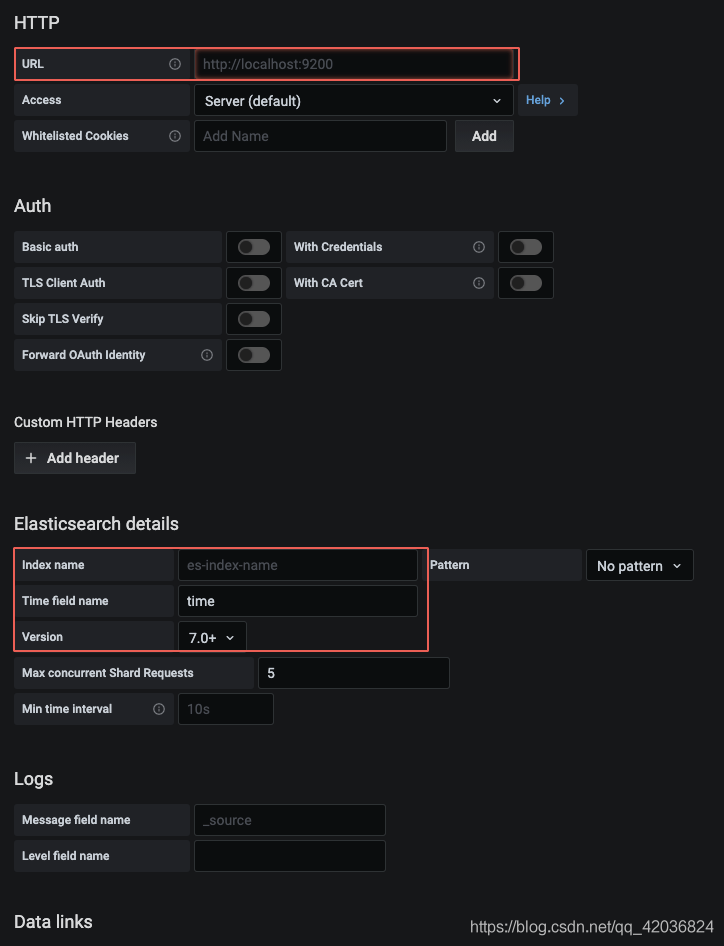Focus the URL input field
The width and height of the screenshot is (724, 946).
(354, 64)
